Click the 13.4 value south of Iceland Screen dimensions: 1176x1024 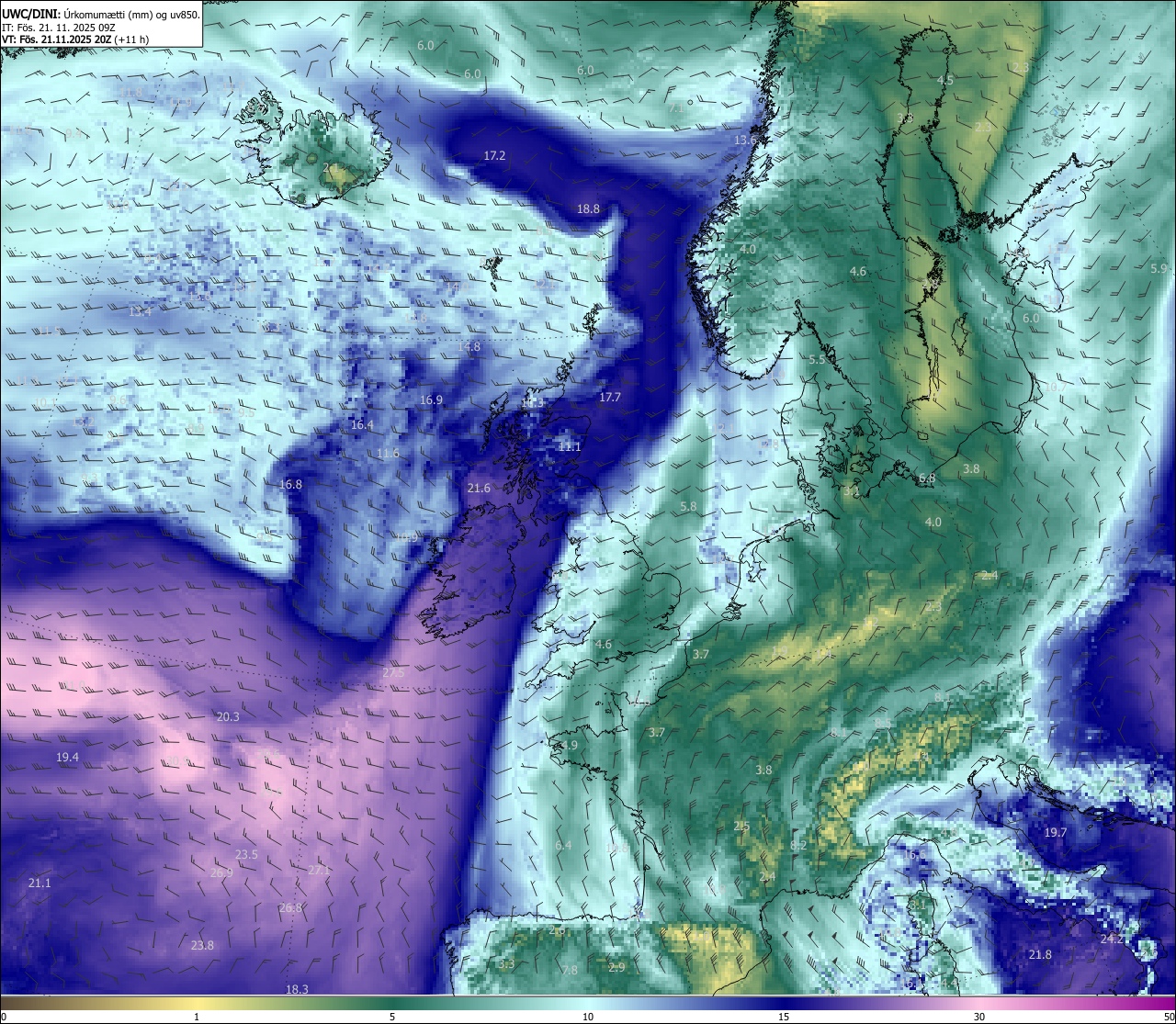click(x=140, y=312)
